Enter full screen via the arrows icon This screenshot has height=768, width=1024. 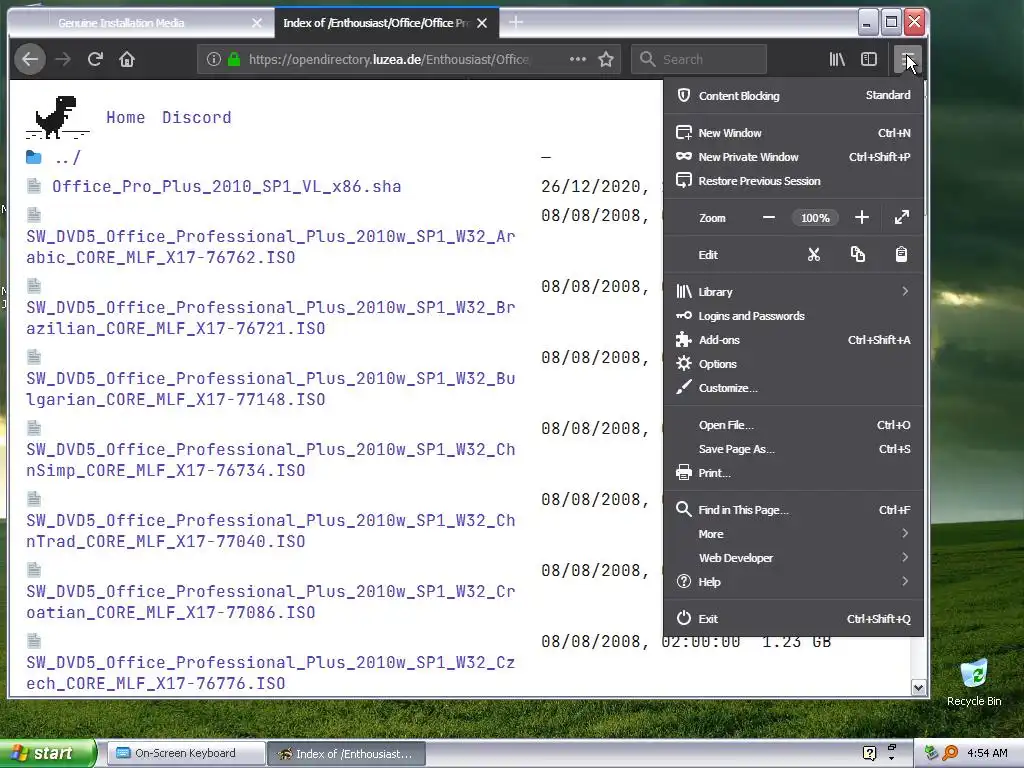point(901,217)
